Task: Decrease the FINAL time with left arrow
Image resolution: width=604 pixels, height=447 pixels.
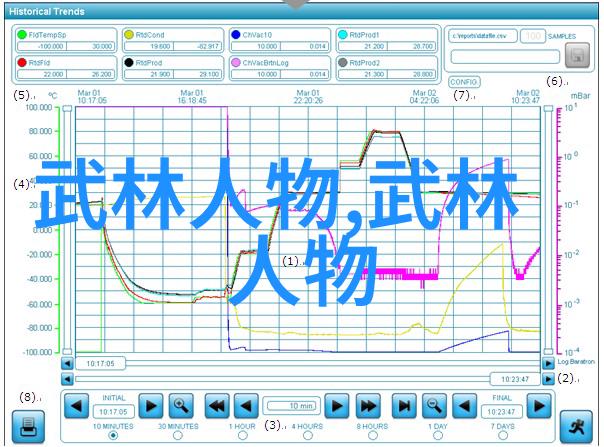Action: (464, 406)
